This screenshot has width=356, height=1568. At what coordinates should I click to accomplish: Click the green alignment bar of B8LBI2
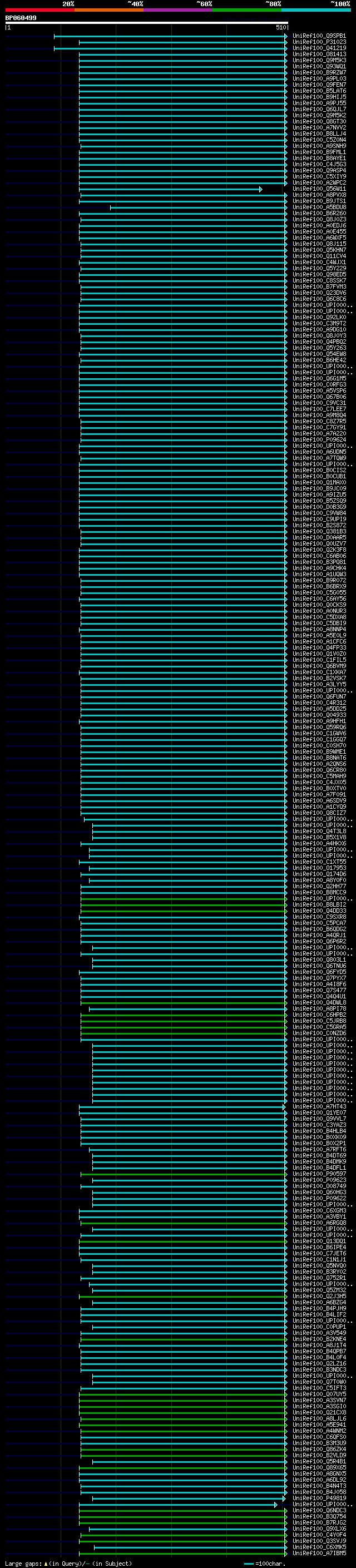(183, 904)
